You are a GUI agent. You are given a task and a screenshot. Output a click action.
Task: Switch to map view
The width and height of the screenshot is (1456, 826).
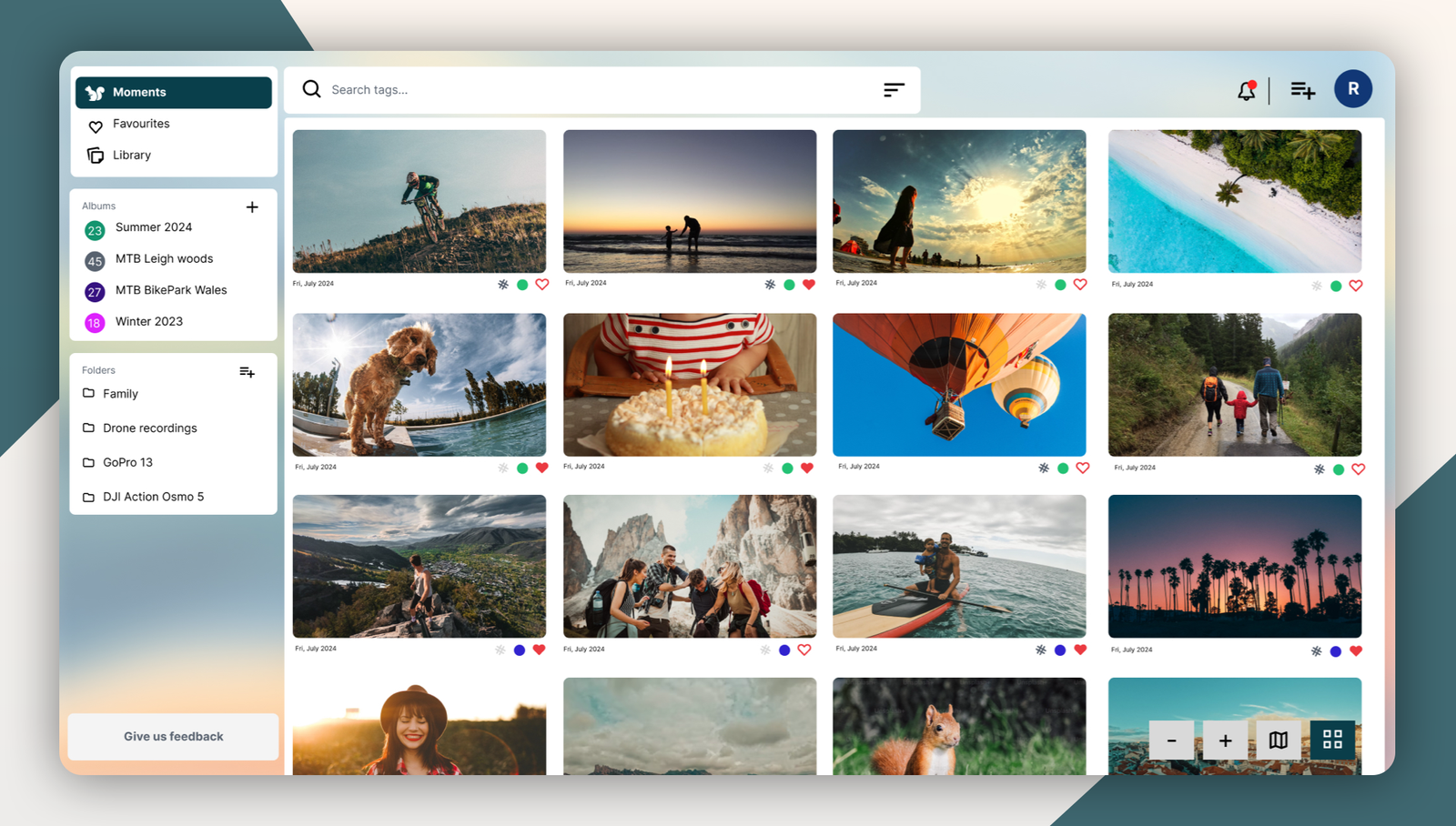coord(1279,740)
